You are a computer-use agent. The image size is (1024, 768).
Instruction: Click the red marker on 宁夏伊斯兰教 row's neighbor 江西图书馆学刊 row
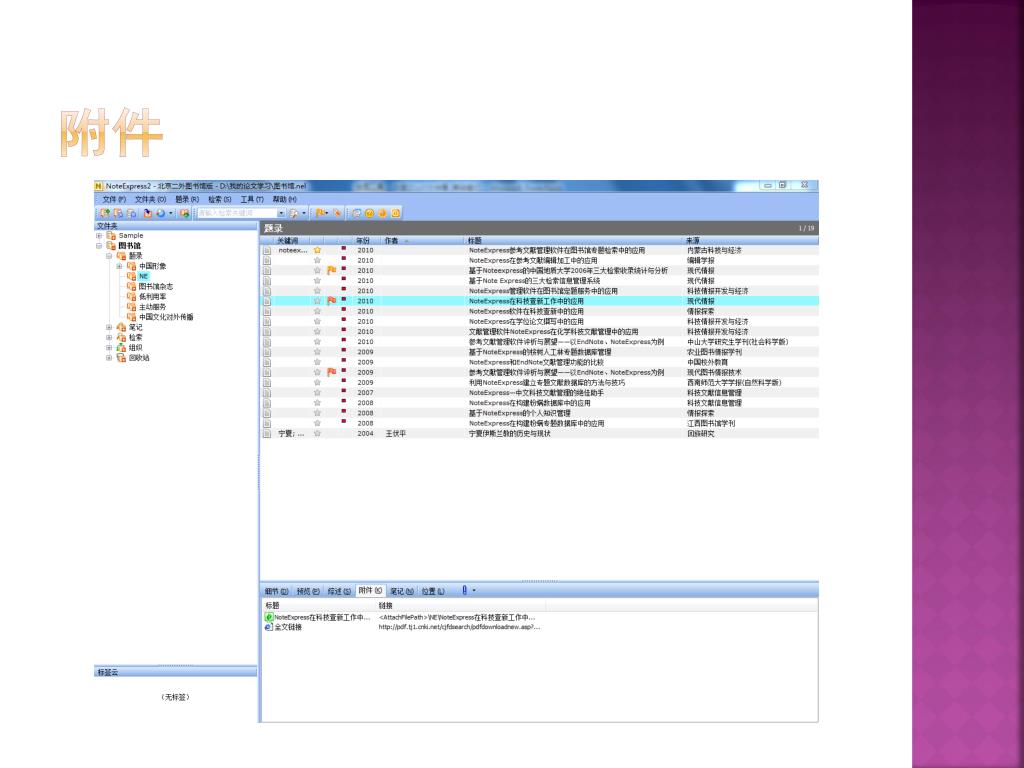pyautogui.click(x=344, y=423)
